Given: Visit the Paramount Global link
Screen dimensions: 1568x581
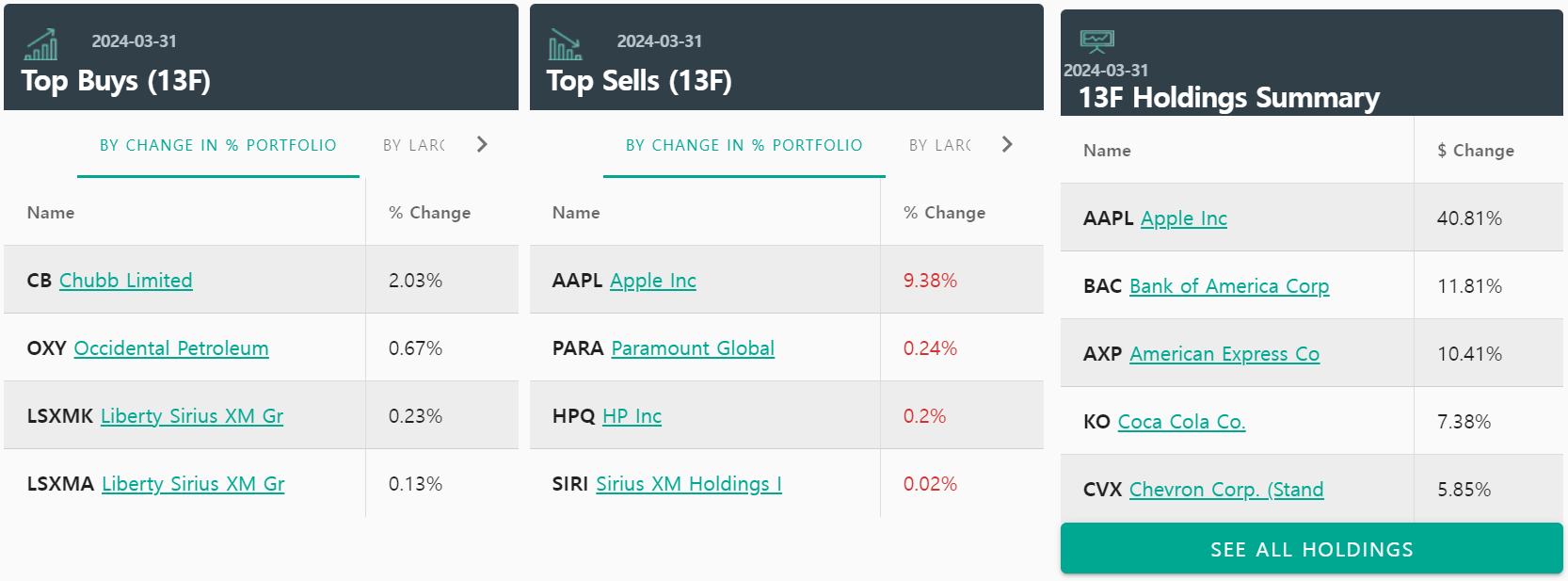Looking at the screenshot, I should pyautogui.click(x=693, y=348).
